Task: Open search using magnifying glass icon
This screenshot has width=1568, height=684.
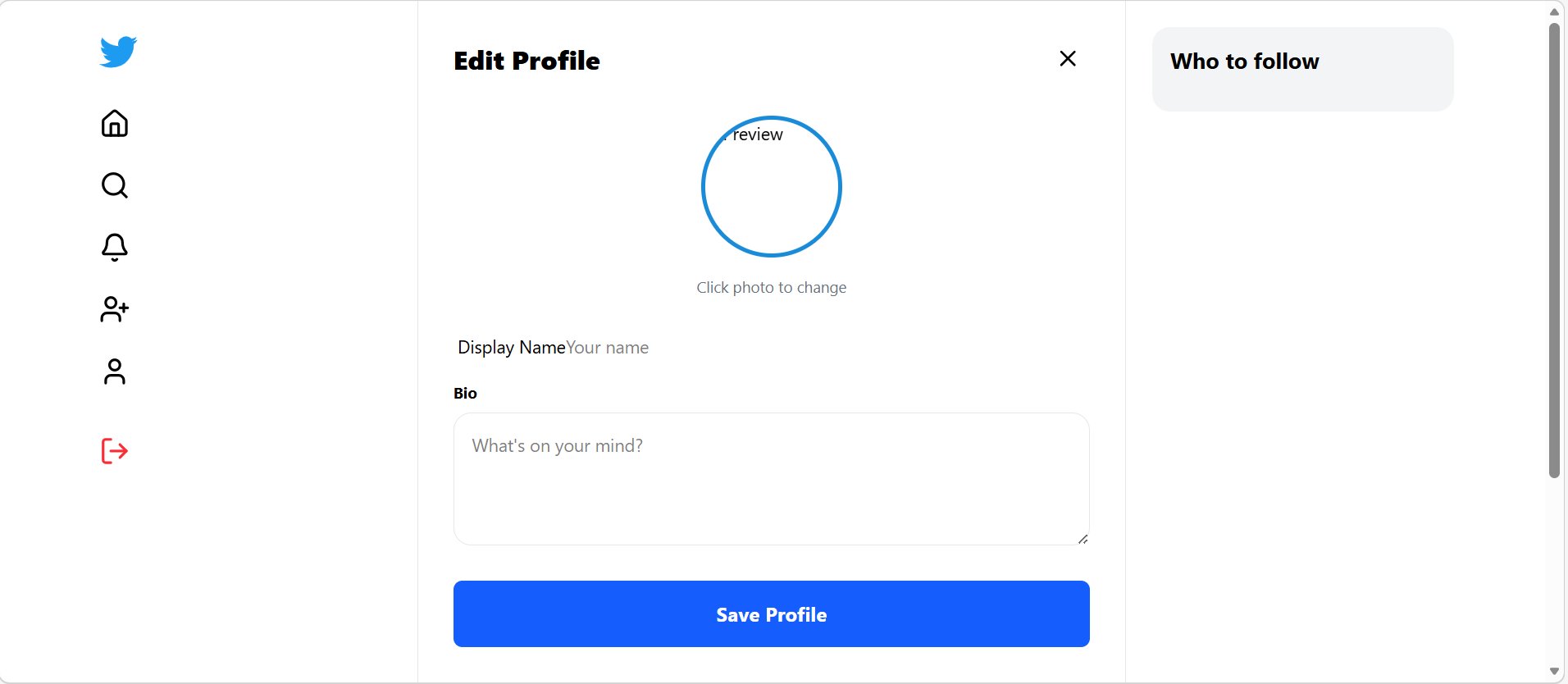Action: tap(115, 185)
